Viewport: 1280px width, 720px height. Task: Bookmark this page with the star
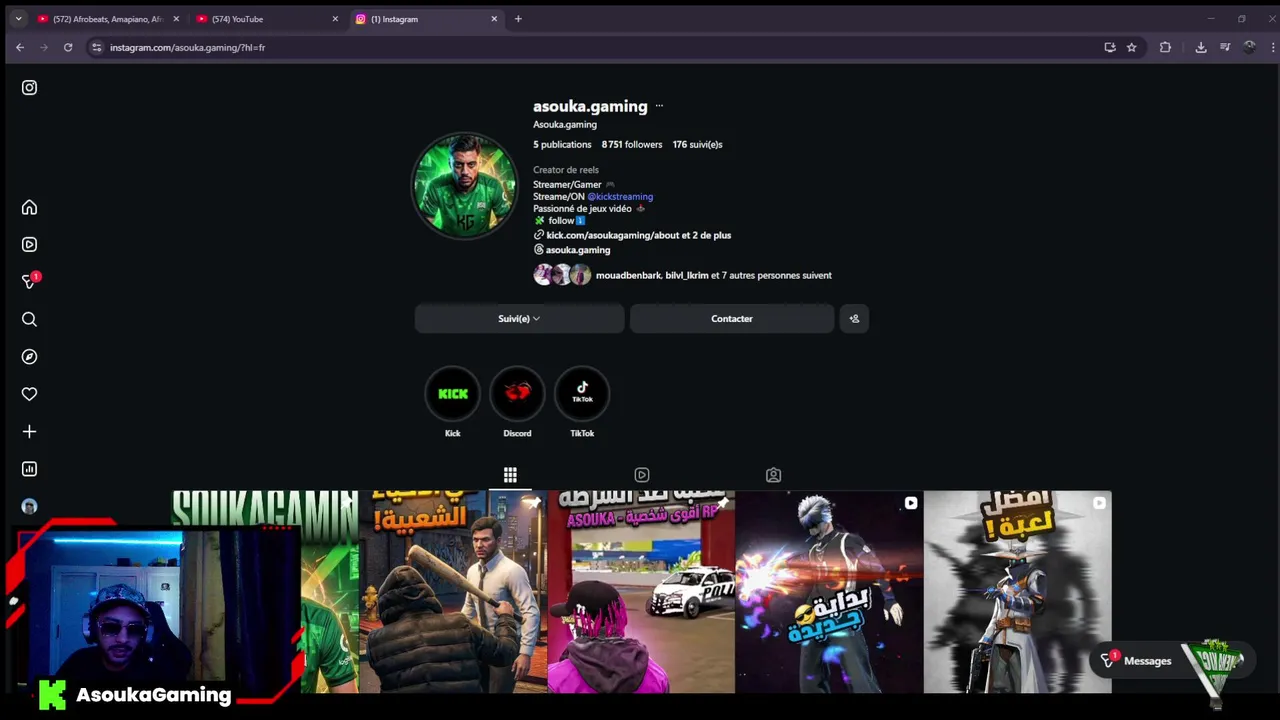point(1132,47)
